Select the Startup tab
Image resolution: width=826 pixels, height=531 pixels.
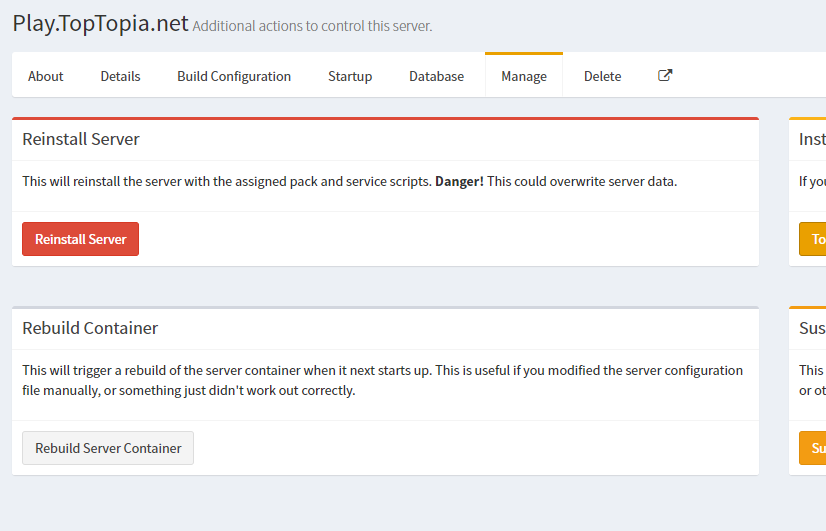tap(350, 76)
